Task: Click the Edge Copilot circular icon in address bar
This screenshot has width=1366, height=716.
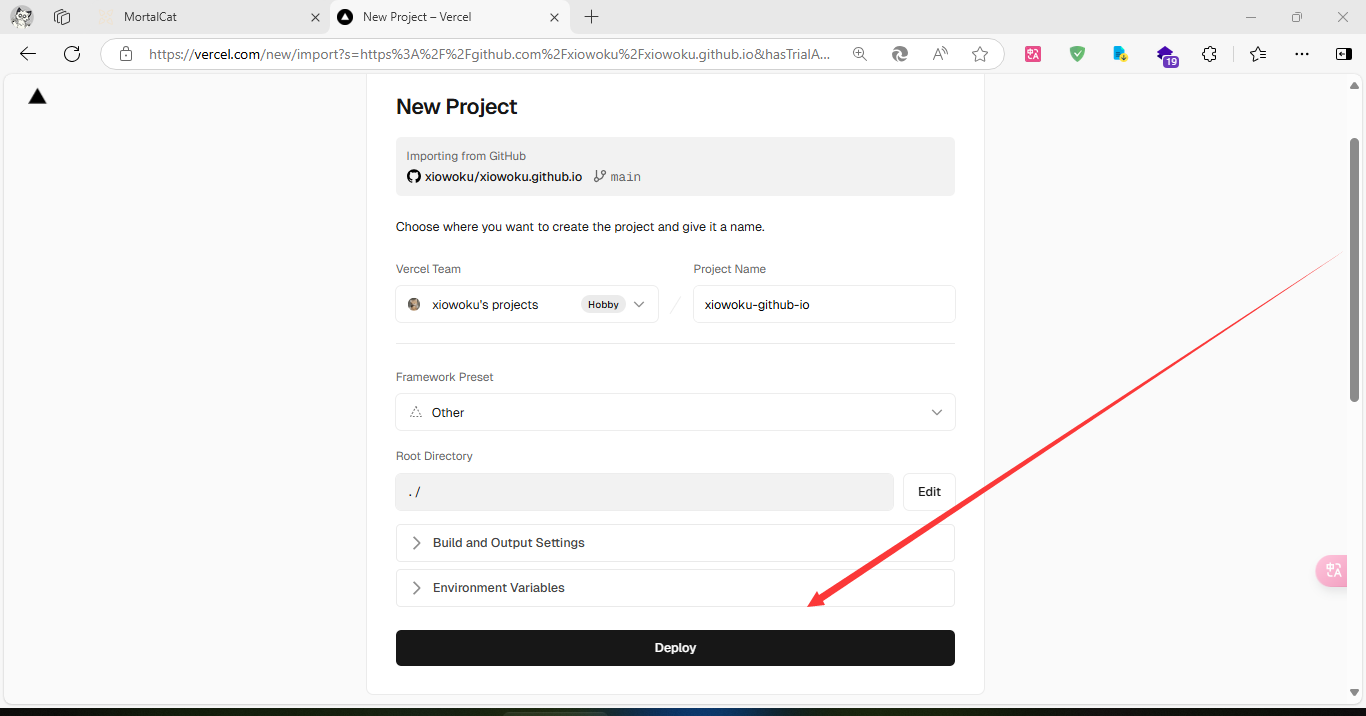Action: (x=900, y=54)
